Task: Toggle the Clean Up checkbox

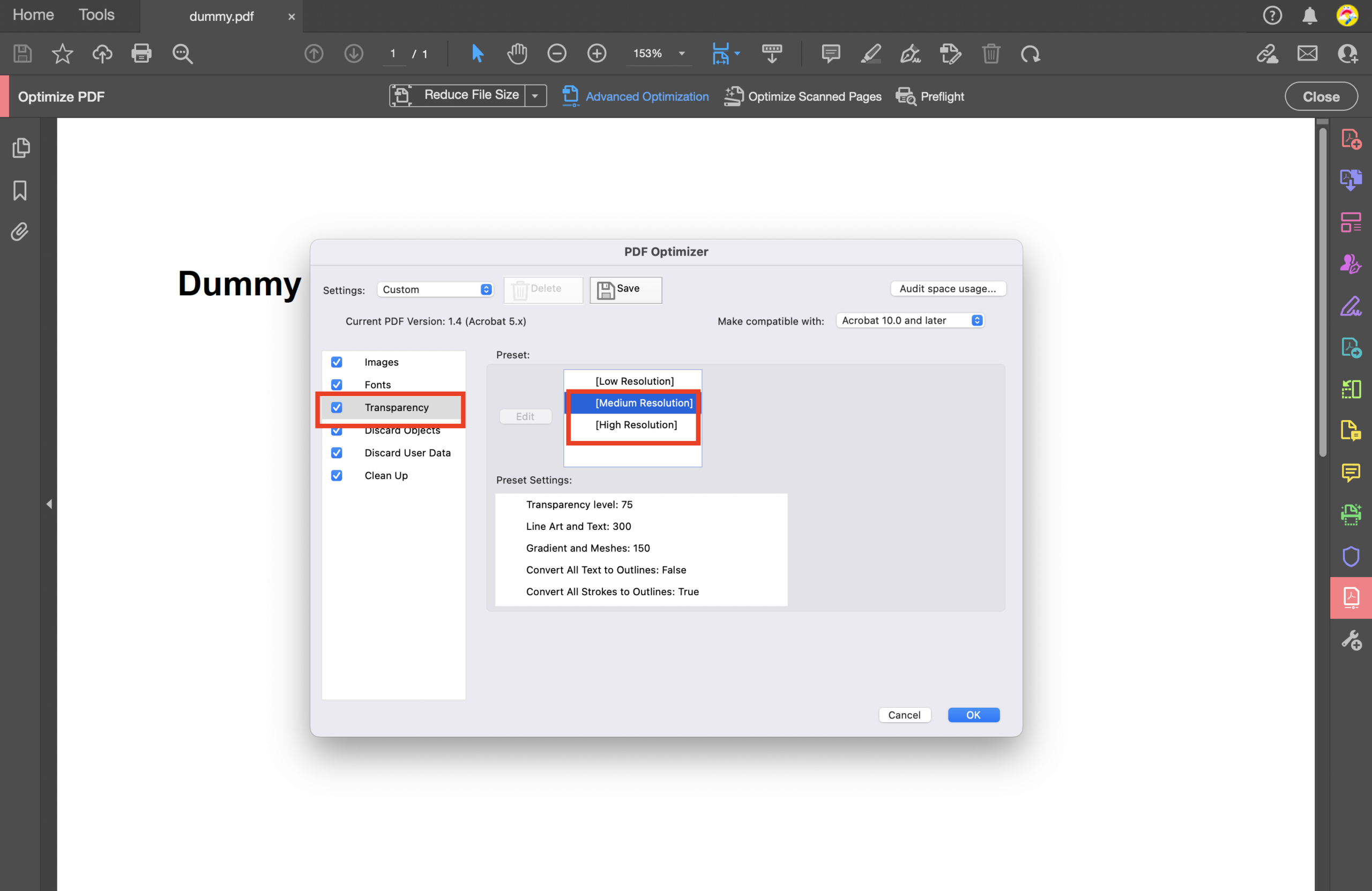Action: pyautogui.click(x=337, y=475)
